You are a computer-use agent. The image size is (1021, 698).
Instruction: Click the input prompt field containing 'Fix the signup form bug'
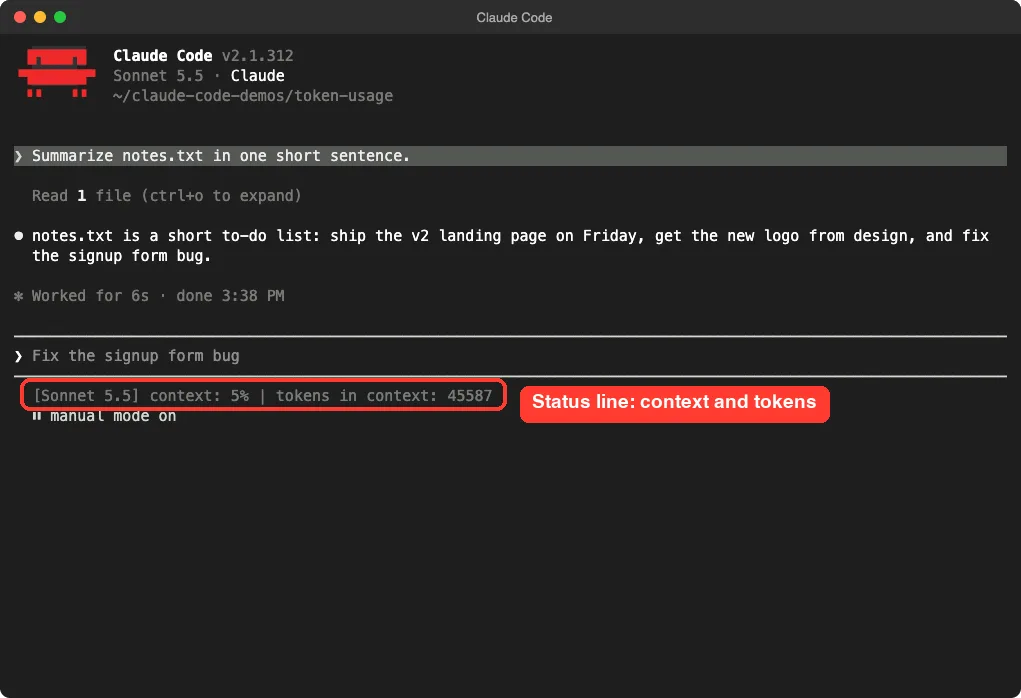pos(510,356)
